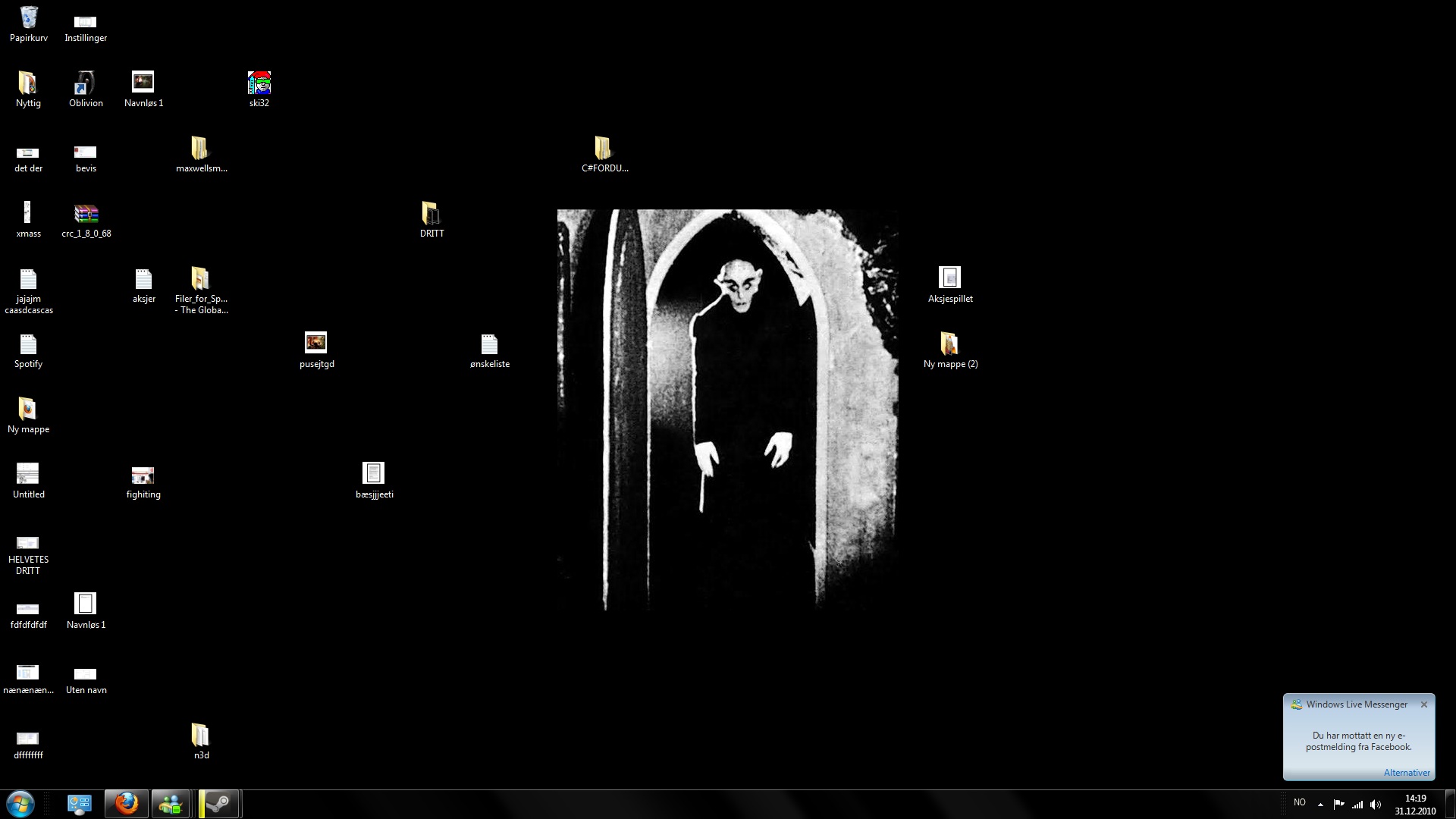Launch the Oblivion game shortcut
Viewport: 1456px width, 819px height.
(x=86, y=89)
